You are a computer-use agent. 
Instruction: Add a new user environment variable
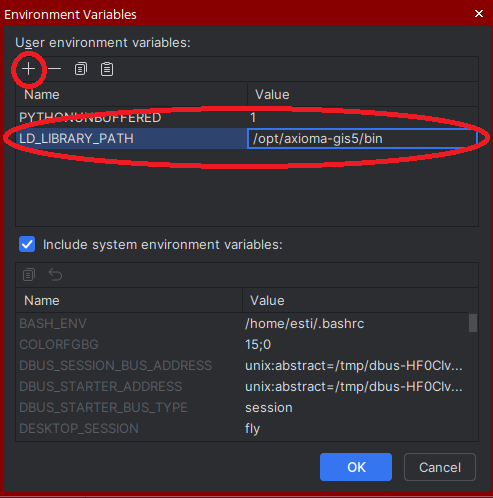29,69
